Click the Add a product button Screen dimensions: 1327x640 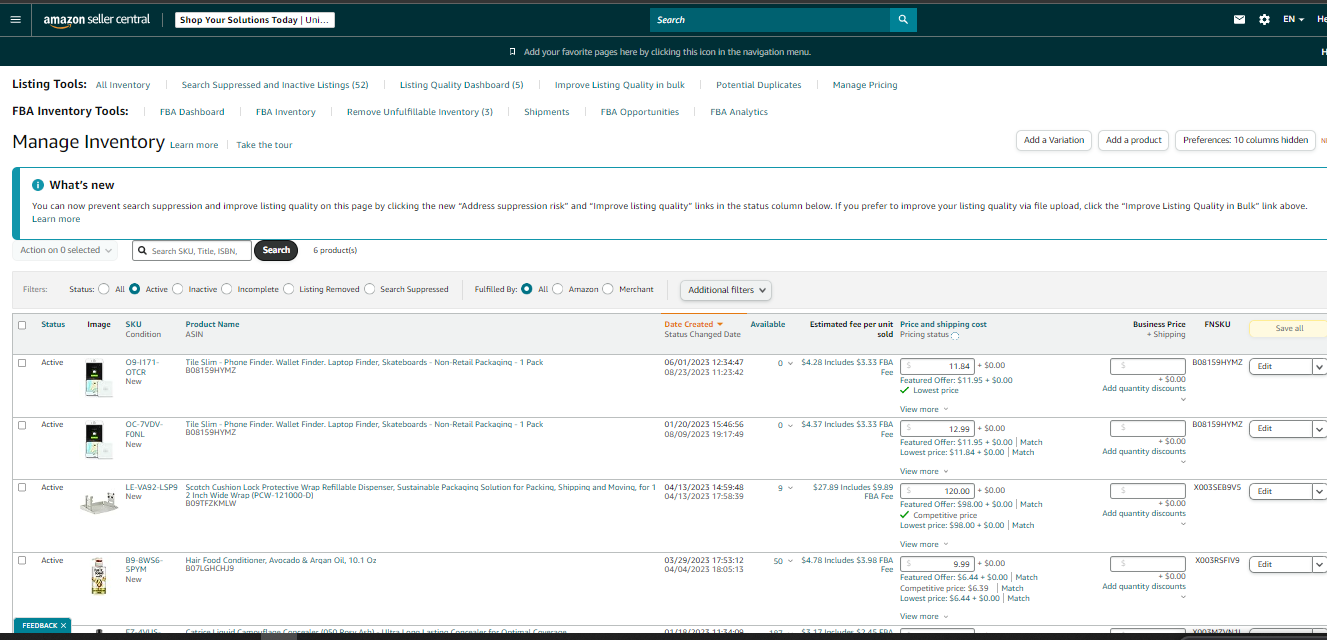click(1134, 140)
